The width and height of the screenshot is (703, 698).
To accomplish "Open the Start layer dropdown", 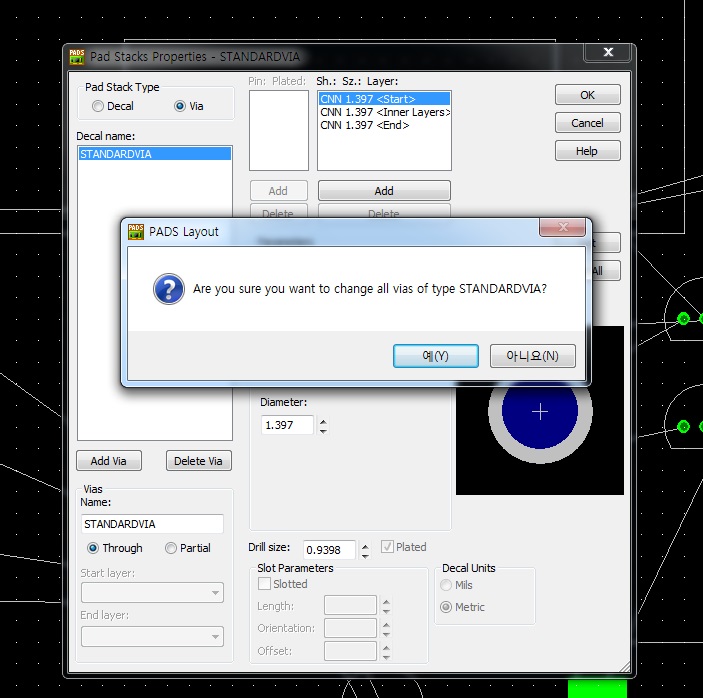I will (152, 592).
